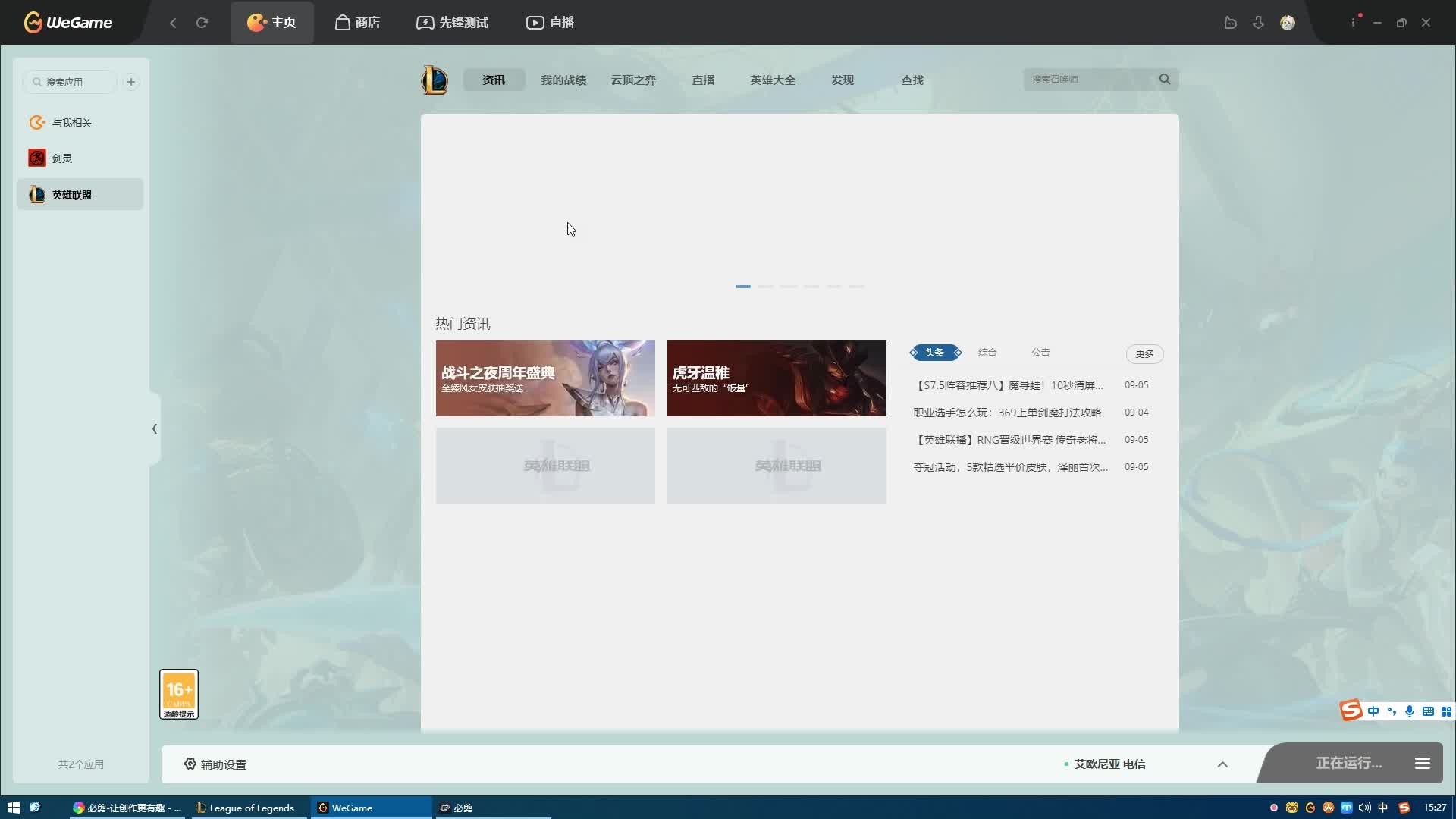
Task: Click the 搜索应用 search field
Action: (x=70, y=82)
